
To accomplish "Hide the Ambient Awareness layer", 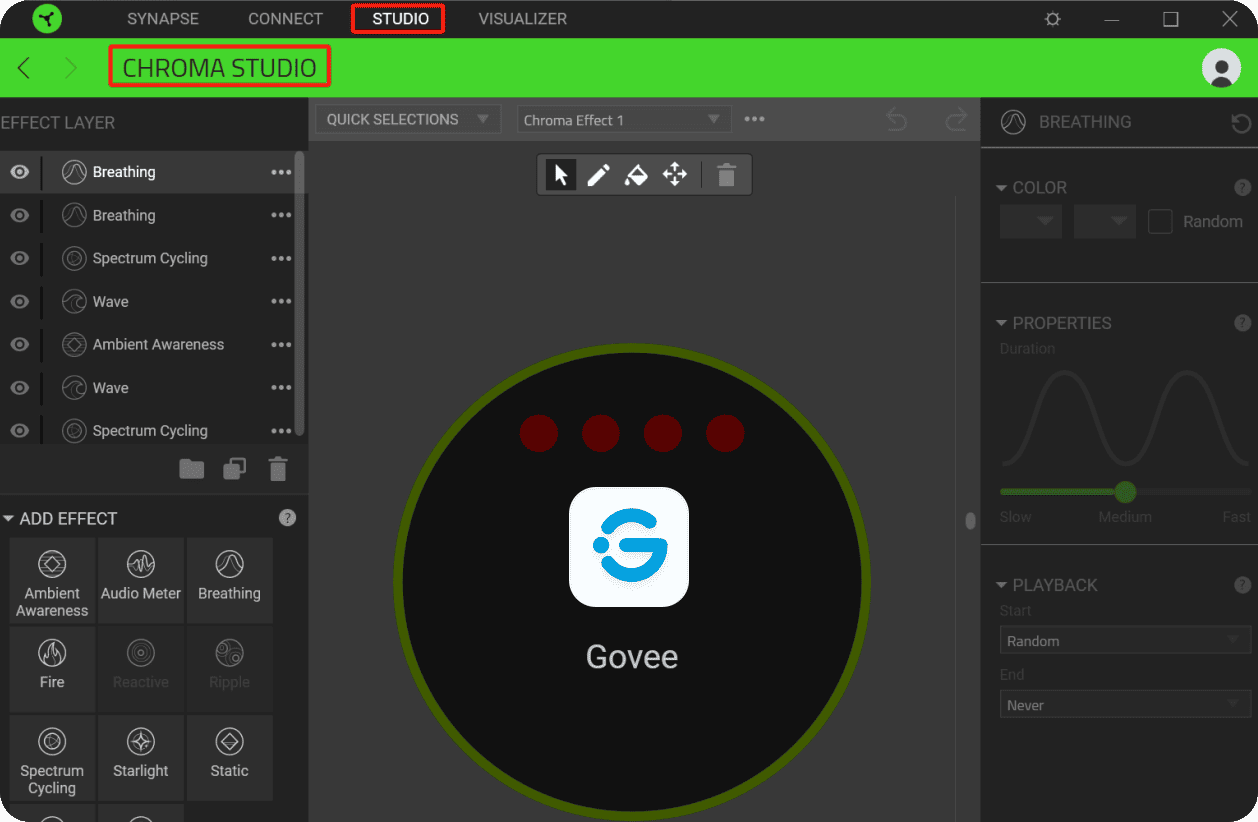I will pos(19,345).
